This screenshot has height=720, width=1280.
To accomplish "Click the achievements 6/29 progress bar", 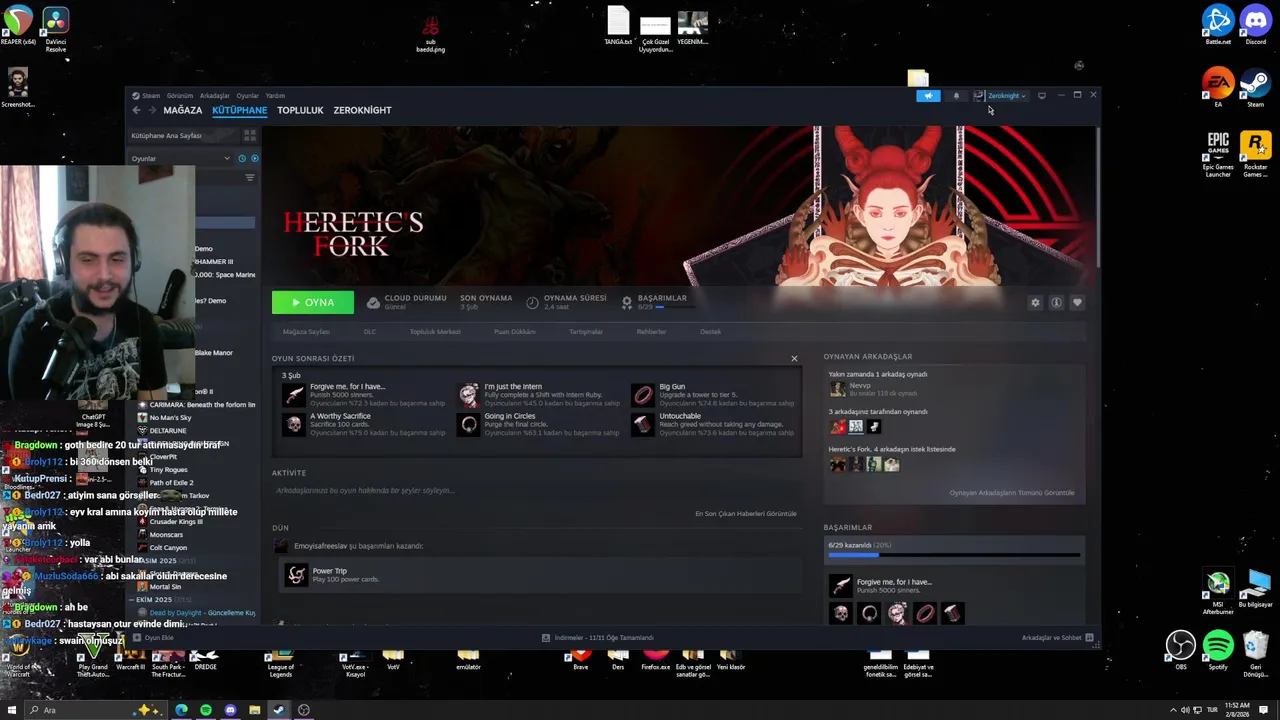I will (x=953, y=554).
